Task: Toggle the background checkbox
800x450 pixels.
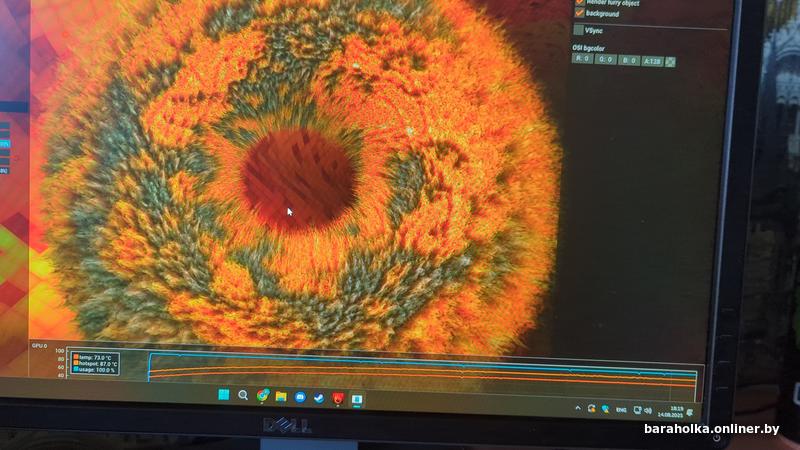Action: click(x=580, y=13)
